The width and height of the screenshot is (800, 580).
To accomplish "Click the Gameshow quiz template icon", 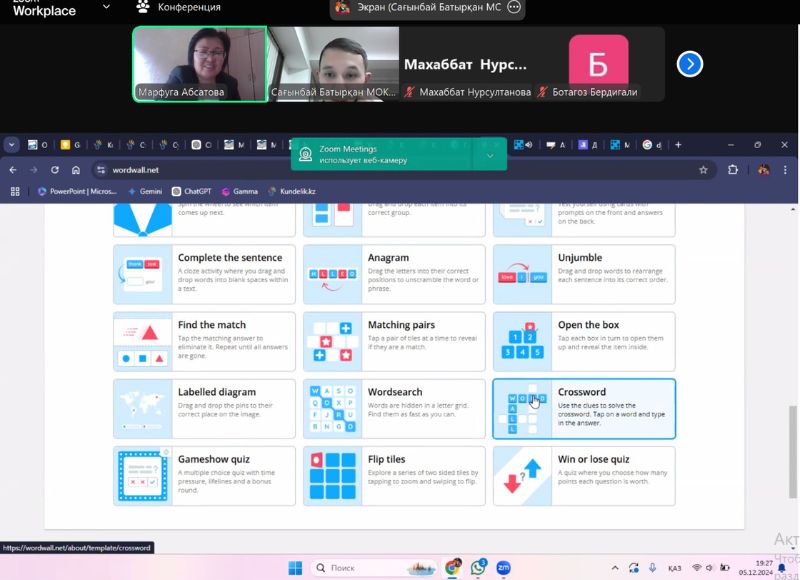I will (x=144, y=475).
